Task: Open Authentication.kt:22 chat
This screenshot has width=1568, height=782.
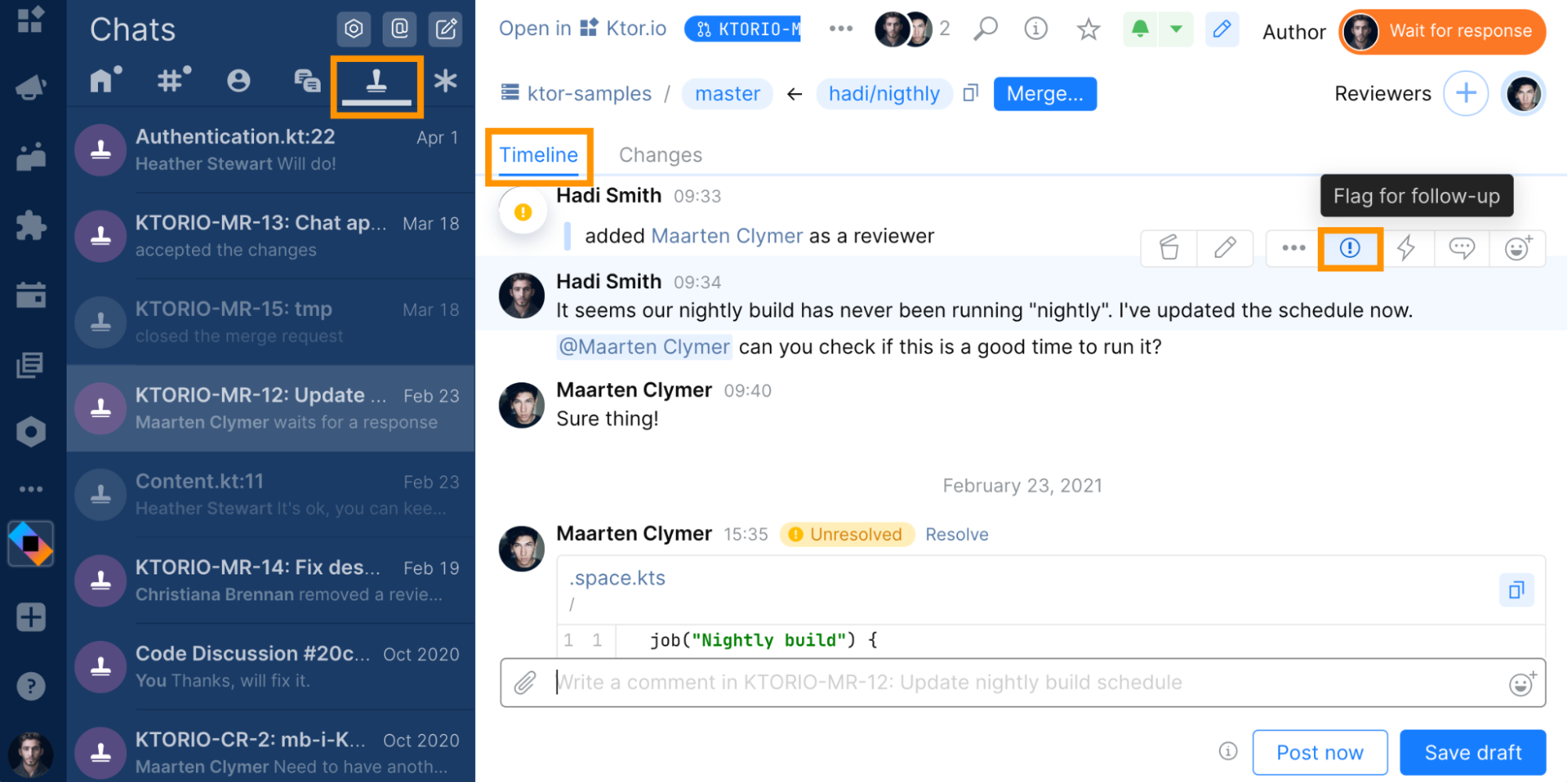Action: tap(270, 150)
